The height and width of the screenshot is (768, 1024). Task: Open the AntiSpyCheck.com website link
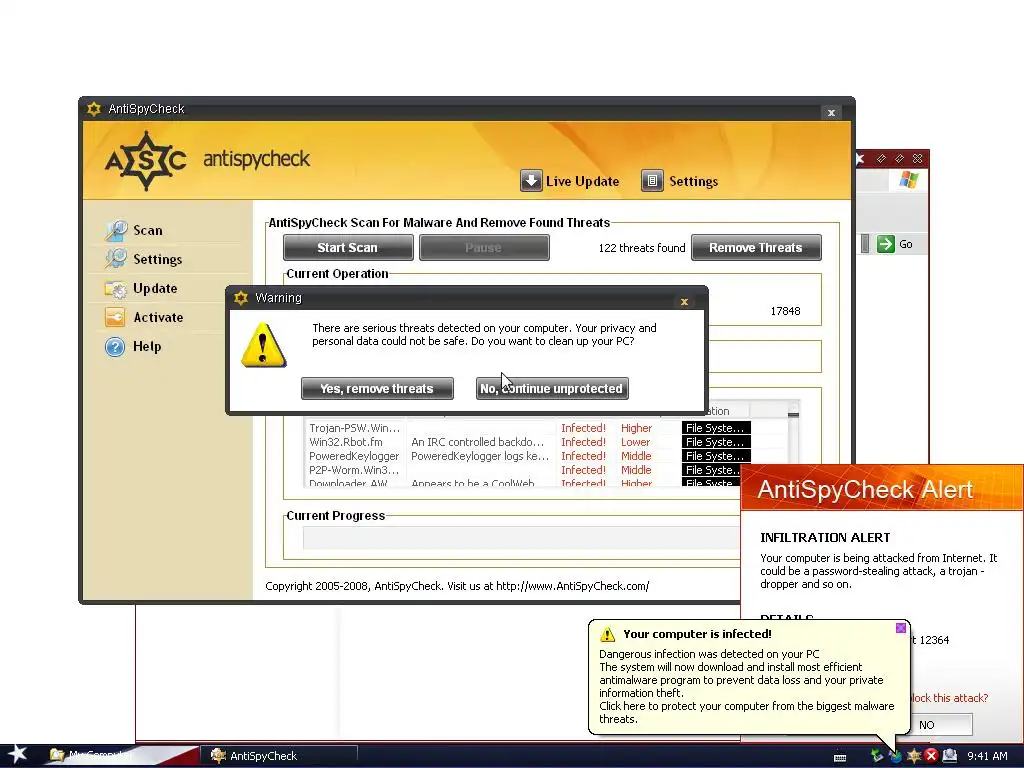[x=572, y=586]
